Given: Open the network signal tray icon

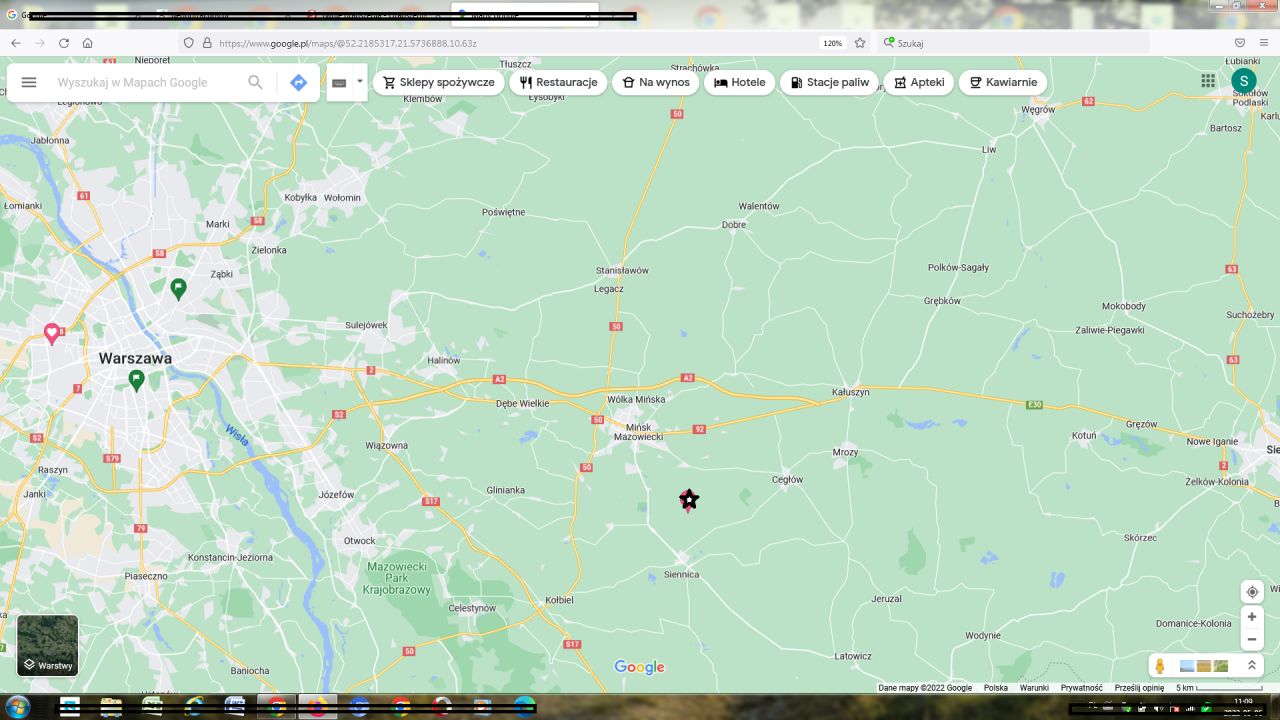Looking at the screenshot, I should tap(1189, 709).
